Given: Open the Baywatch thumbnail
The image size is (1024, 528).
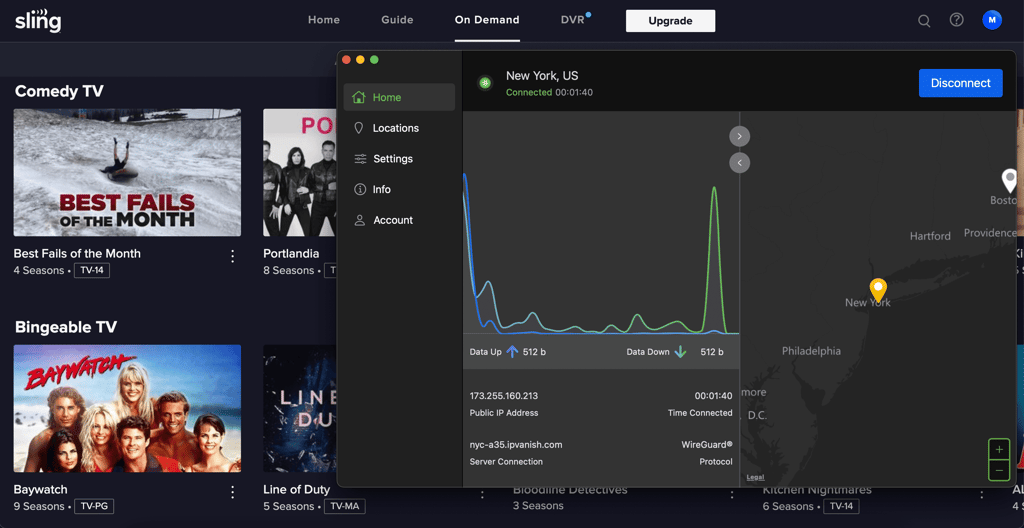Looking at the screenshot, I should tap(127, 408).
